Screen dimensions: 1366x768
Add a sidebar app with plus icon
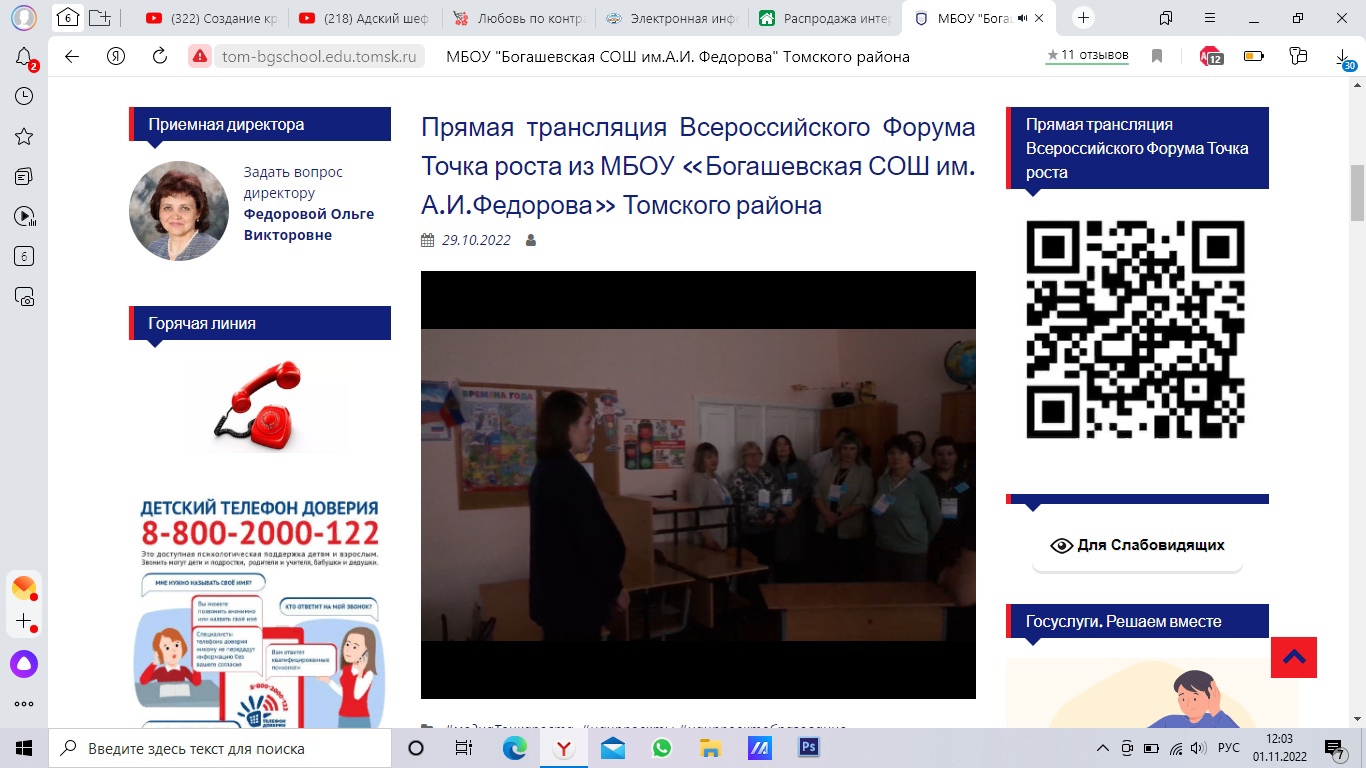[24, 622]
